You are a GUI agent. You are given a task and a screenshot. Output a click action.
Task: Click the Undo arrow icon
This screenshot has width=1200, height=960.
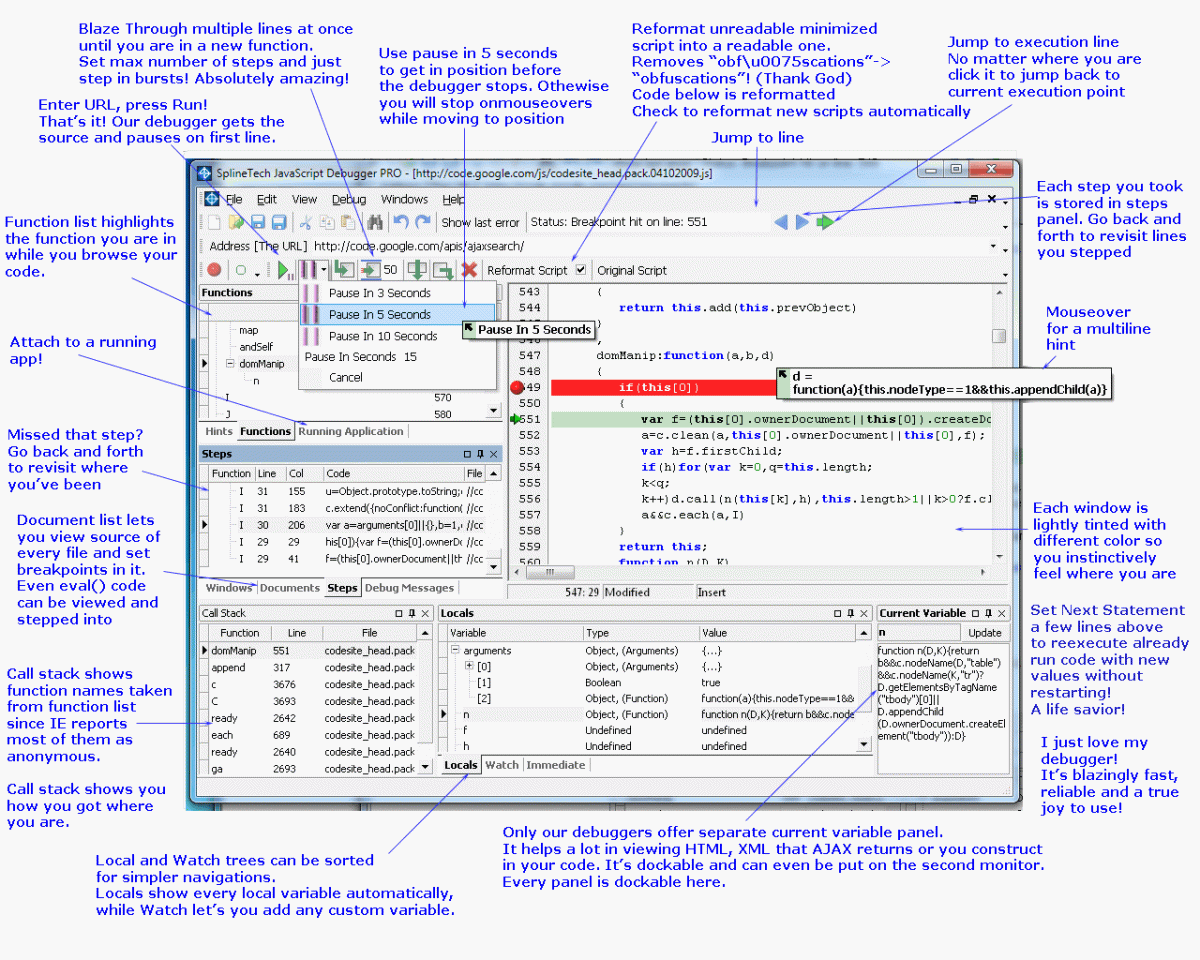coord(401,222)
